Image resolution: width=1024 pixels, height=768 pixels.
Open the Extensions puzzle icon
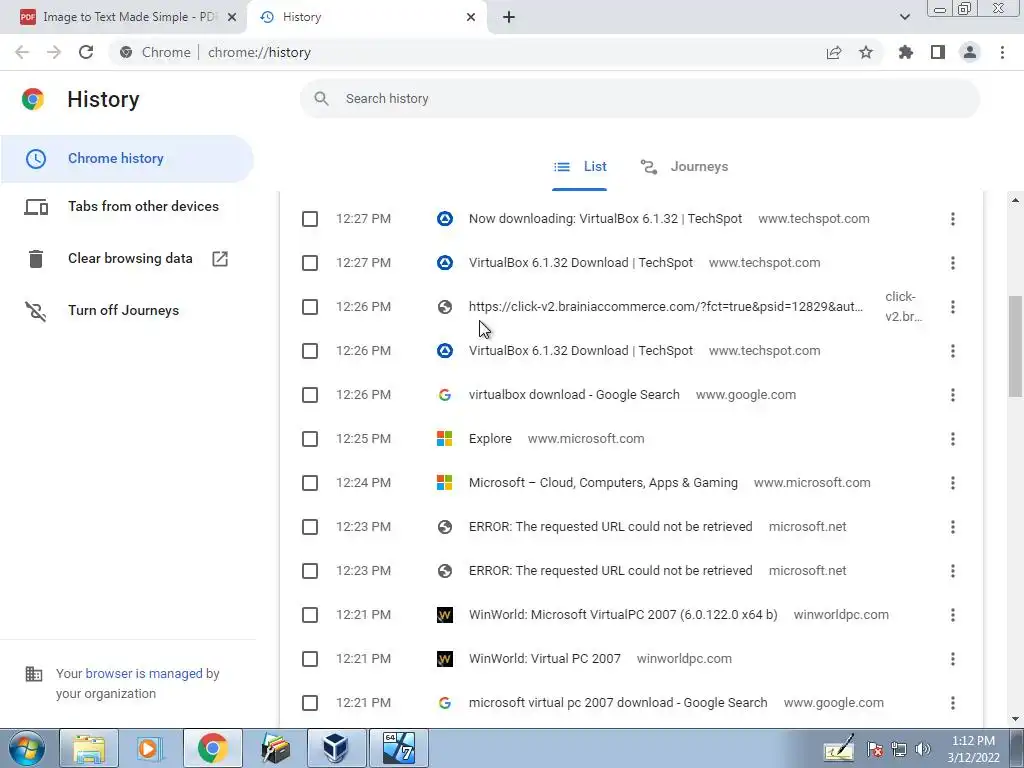click(x=906, y=52)
